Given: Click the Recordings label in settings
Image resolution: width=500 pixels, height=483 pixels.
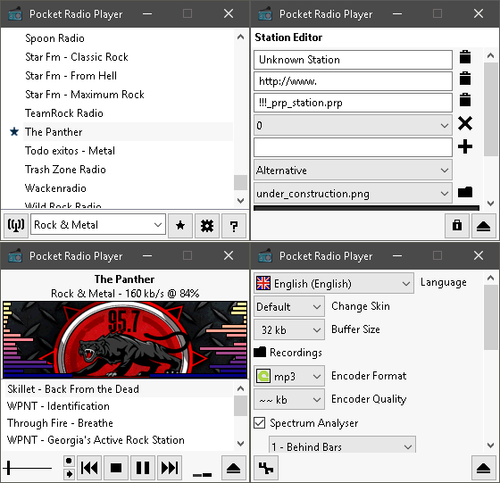Looking at the screenshot, I should 296,352.
